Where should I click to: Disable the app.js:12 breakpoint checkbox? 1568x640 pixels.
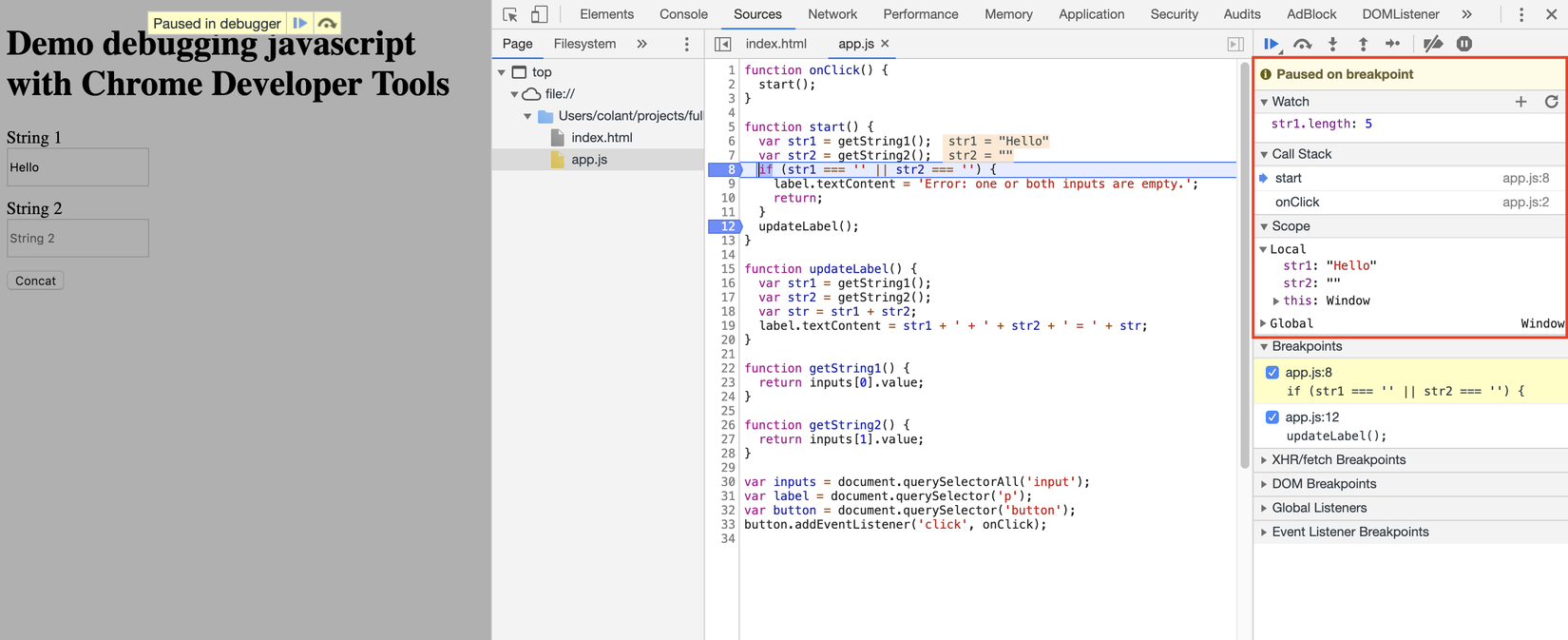[1272, 417]
